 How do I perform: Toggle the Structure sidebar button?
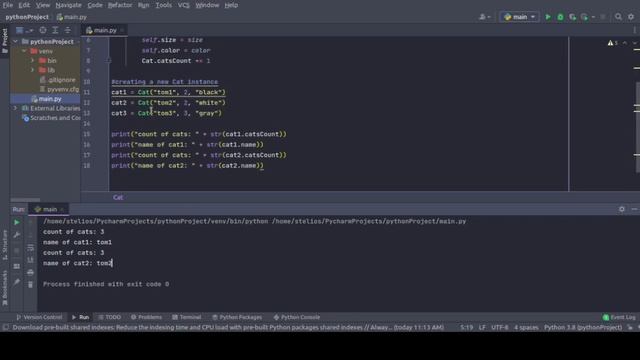click(x=4, y=244)
